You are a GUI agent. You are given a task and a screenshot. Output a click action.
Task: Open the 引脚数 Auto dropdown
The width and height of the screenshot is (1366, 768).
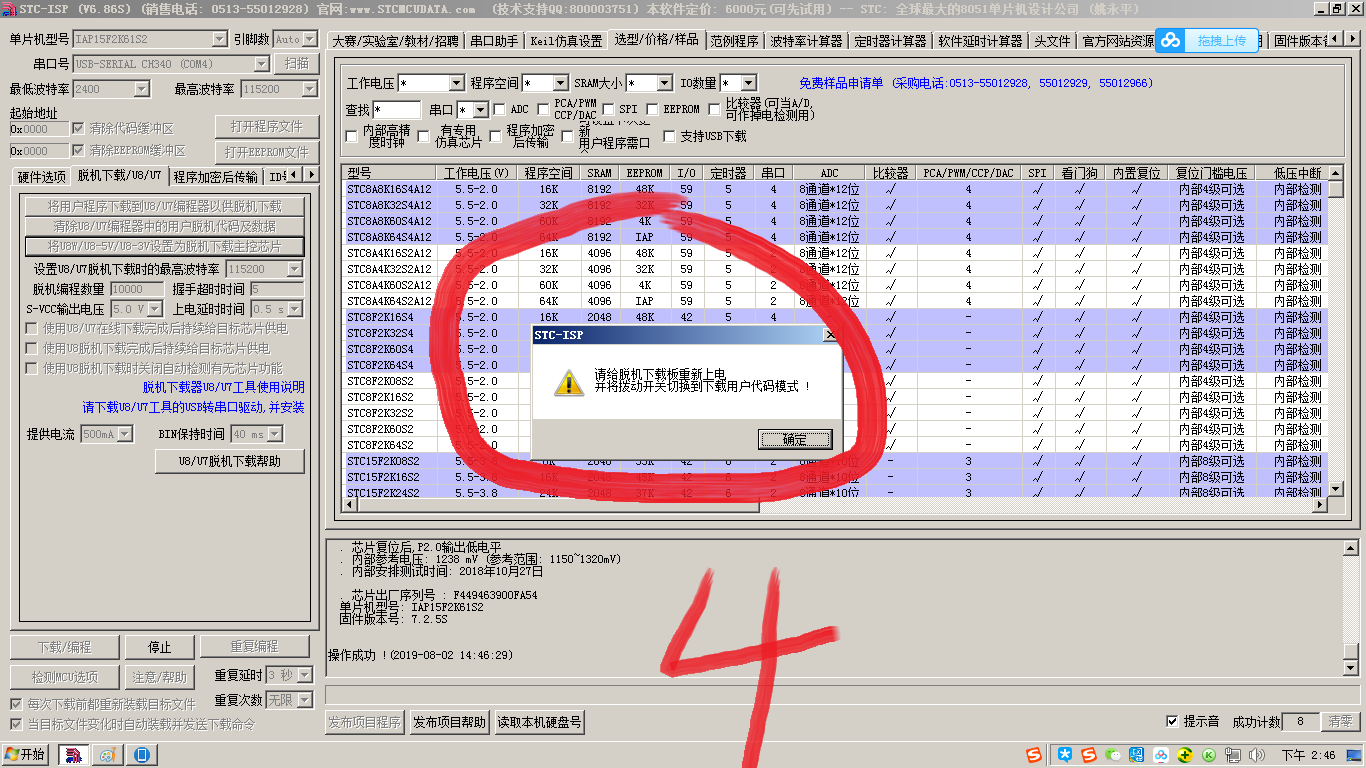pos(309,39)
